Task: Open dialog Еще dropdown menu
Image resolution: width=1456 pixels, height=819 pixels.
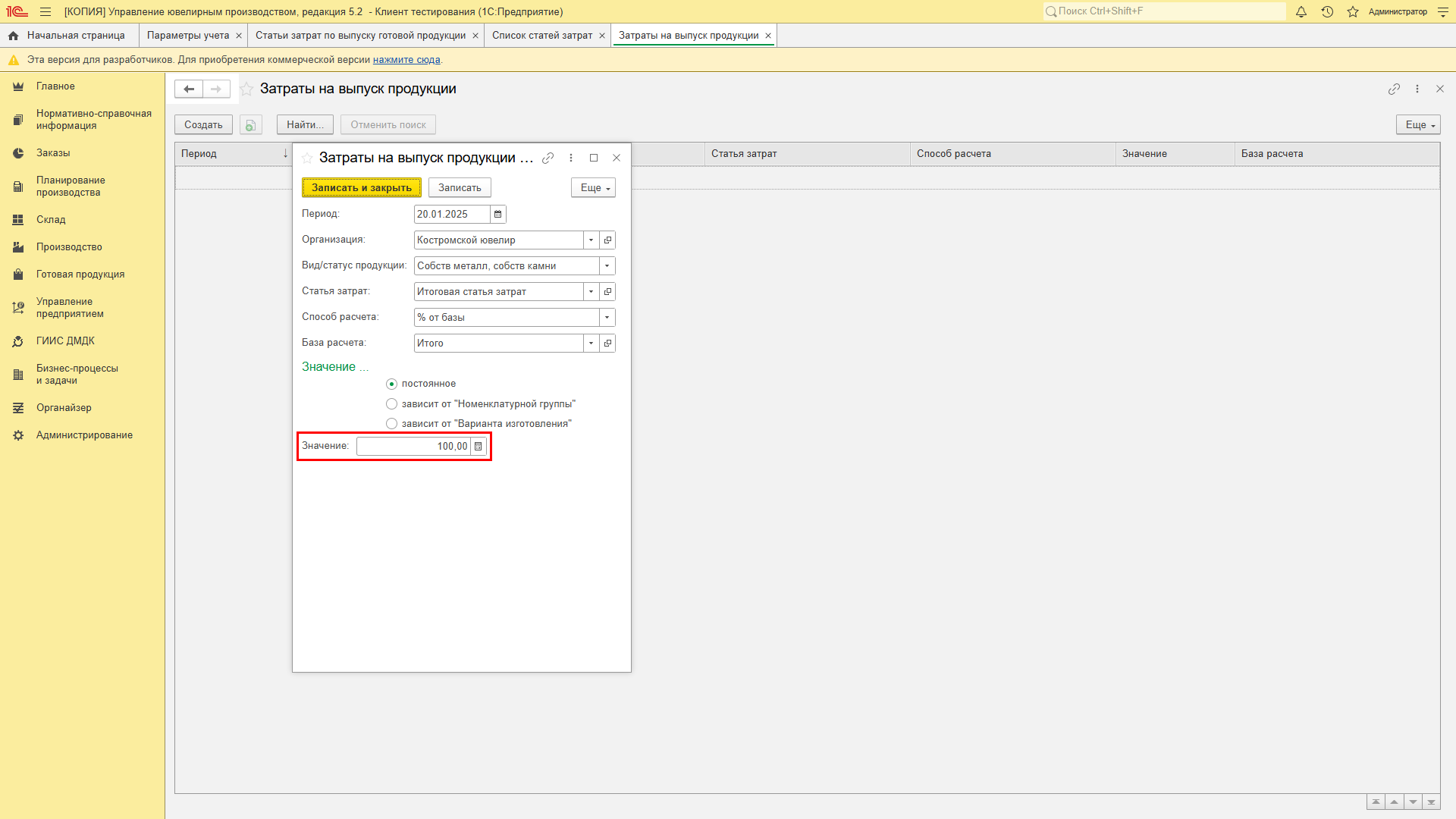Action: click(593, 188)
